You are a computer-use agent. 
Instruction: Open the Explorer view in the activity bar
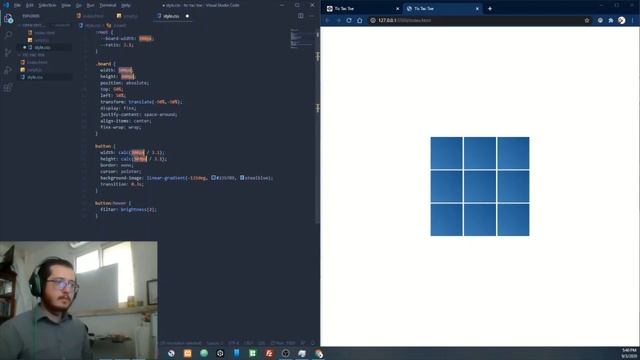tap(8, 18)
